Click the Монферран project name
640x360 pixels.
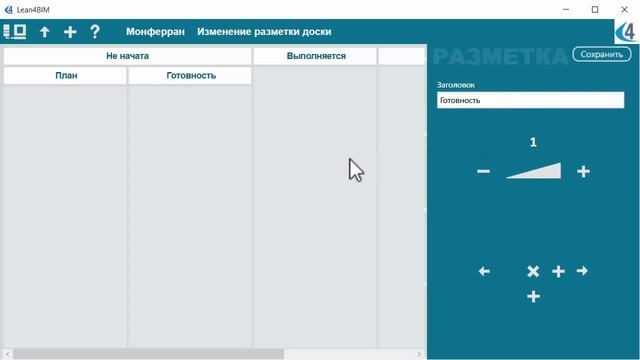tap(155, 31)
